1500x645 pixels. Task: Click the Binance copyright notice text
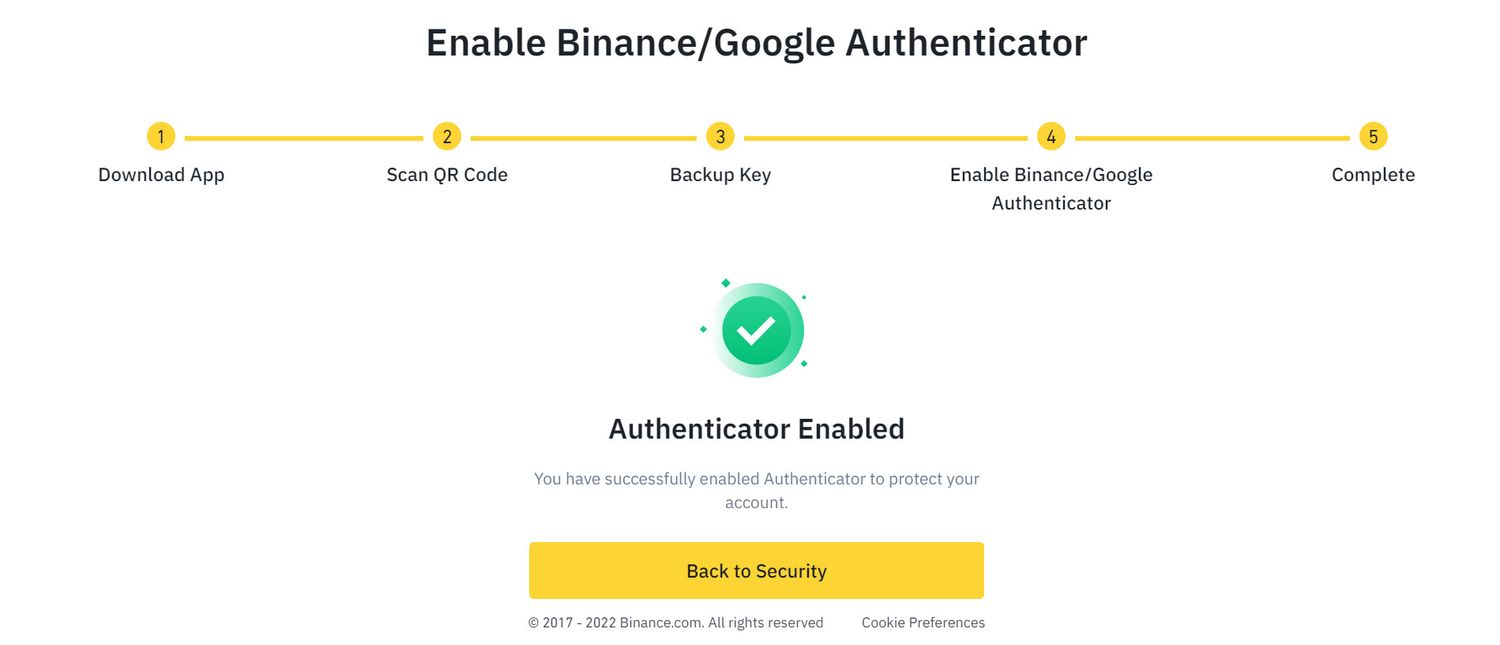tap(675, 622)
